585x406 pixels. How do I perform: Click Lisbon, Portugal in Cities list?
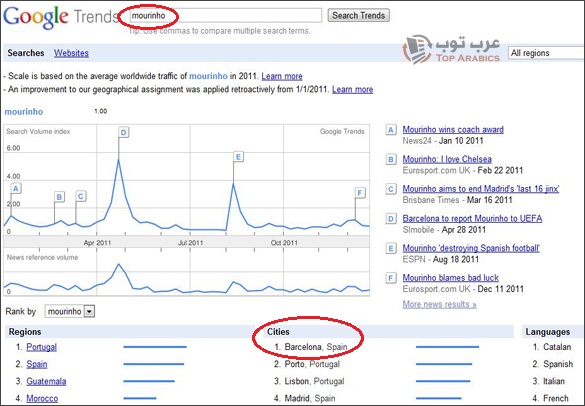[x=314, y=381]
